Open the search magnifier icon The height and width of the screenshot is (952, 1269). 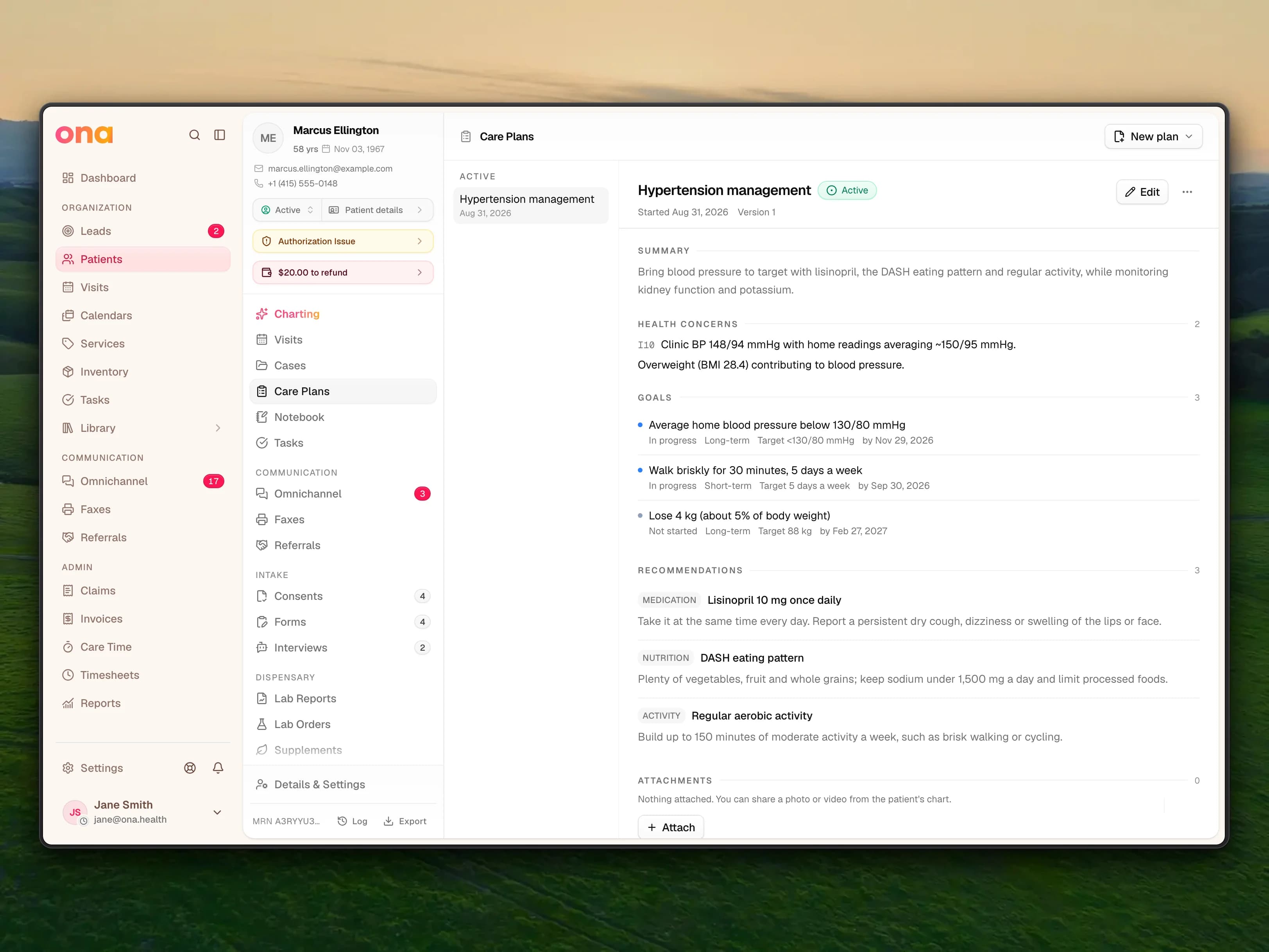point(195,135)
